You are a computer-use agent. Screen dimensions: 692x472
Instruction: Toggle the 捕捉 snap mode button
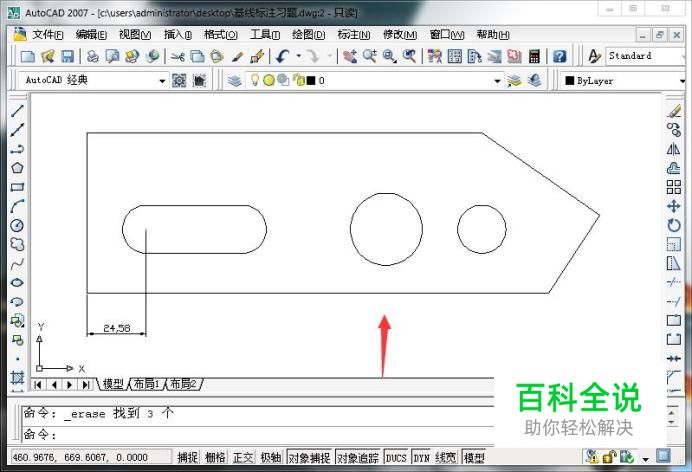(x=187, y=457)
